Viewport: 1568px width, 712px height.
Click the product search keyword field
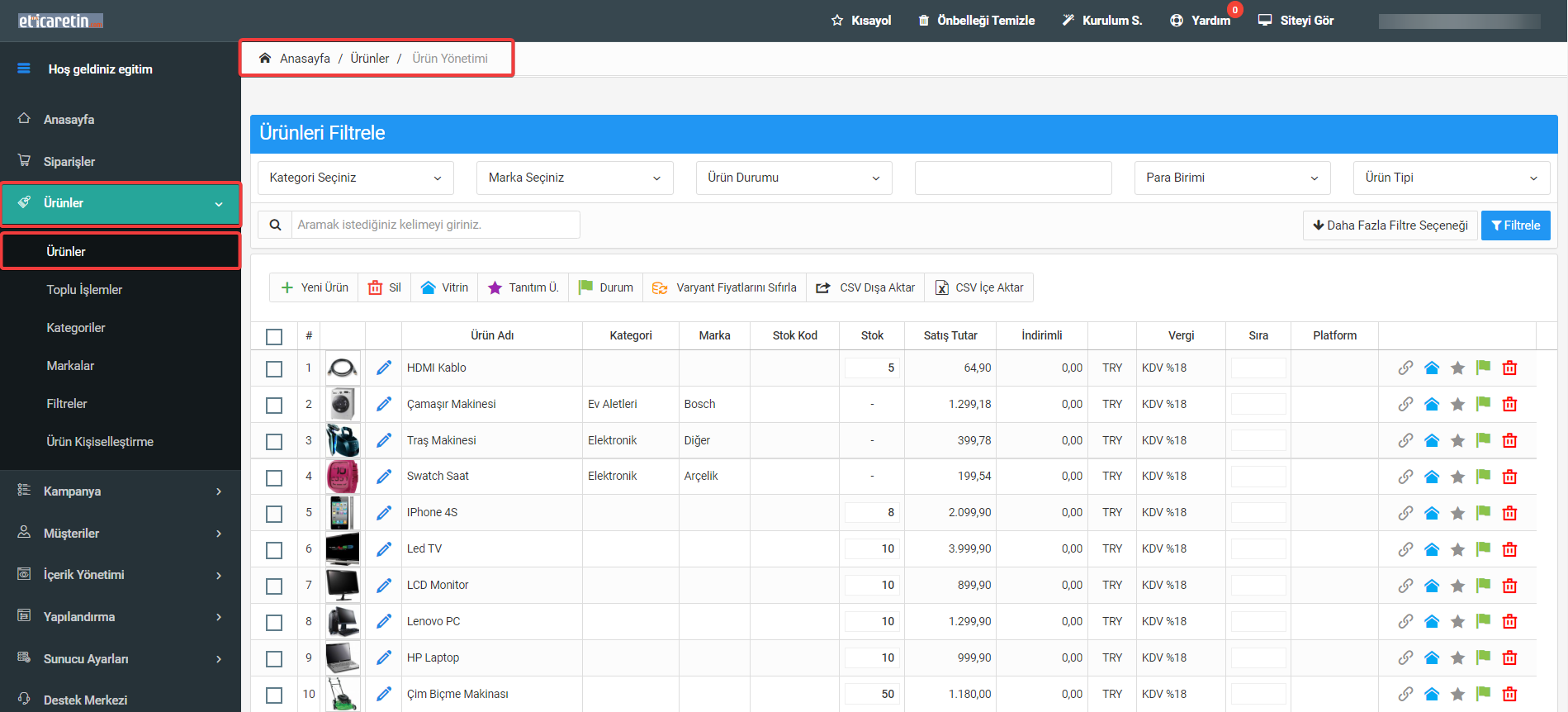[x=435, y=225]
